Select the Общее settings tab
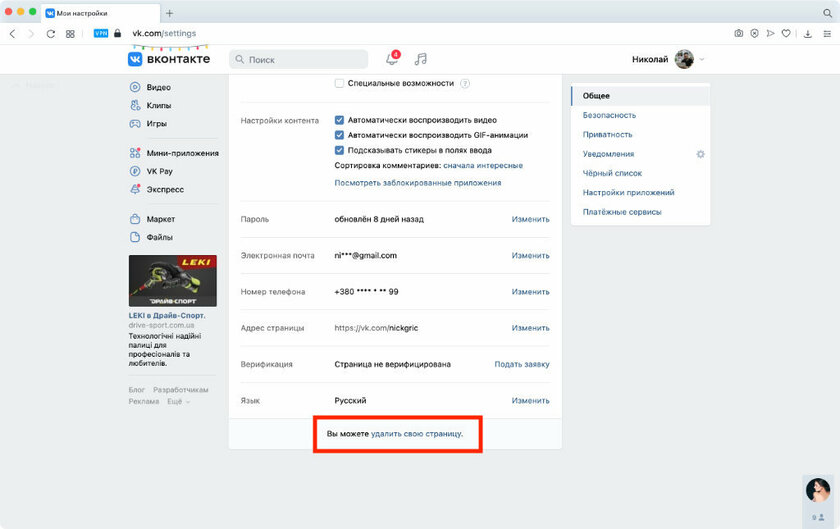Viewport: 840px width, 529px height. [641, 96]
